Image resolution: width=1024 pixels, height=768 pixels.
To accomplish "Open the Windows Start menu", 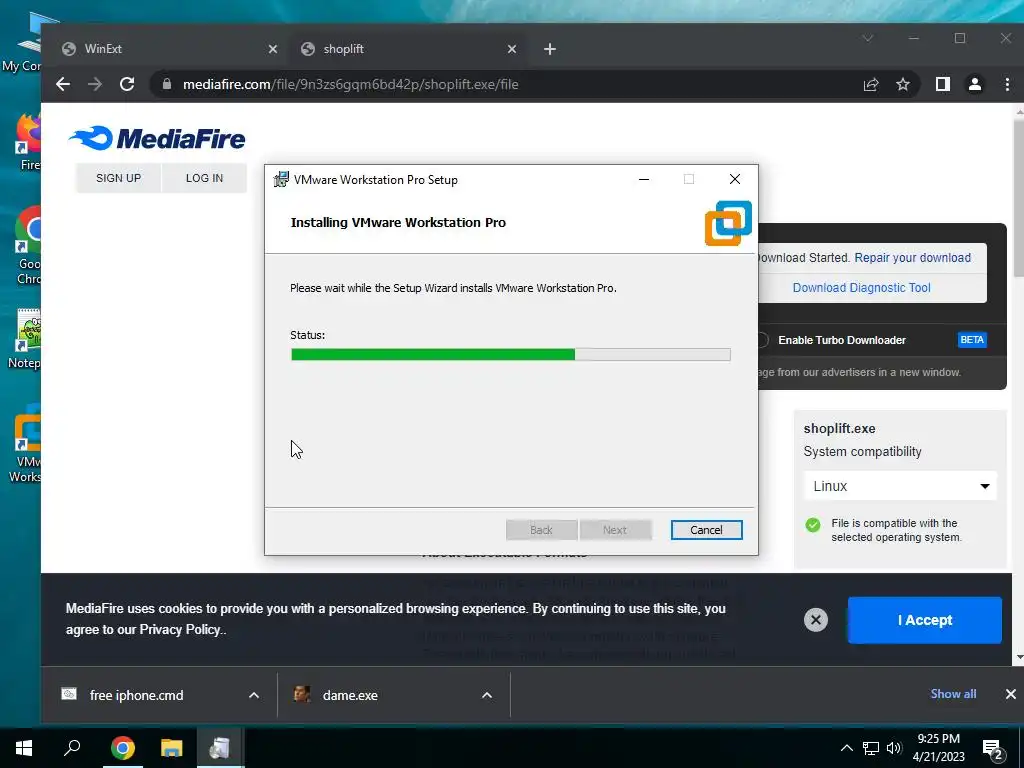I will (24, 748).
